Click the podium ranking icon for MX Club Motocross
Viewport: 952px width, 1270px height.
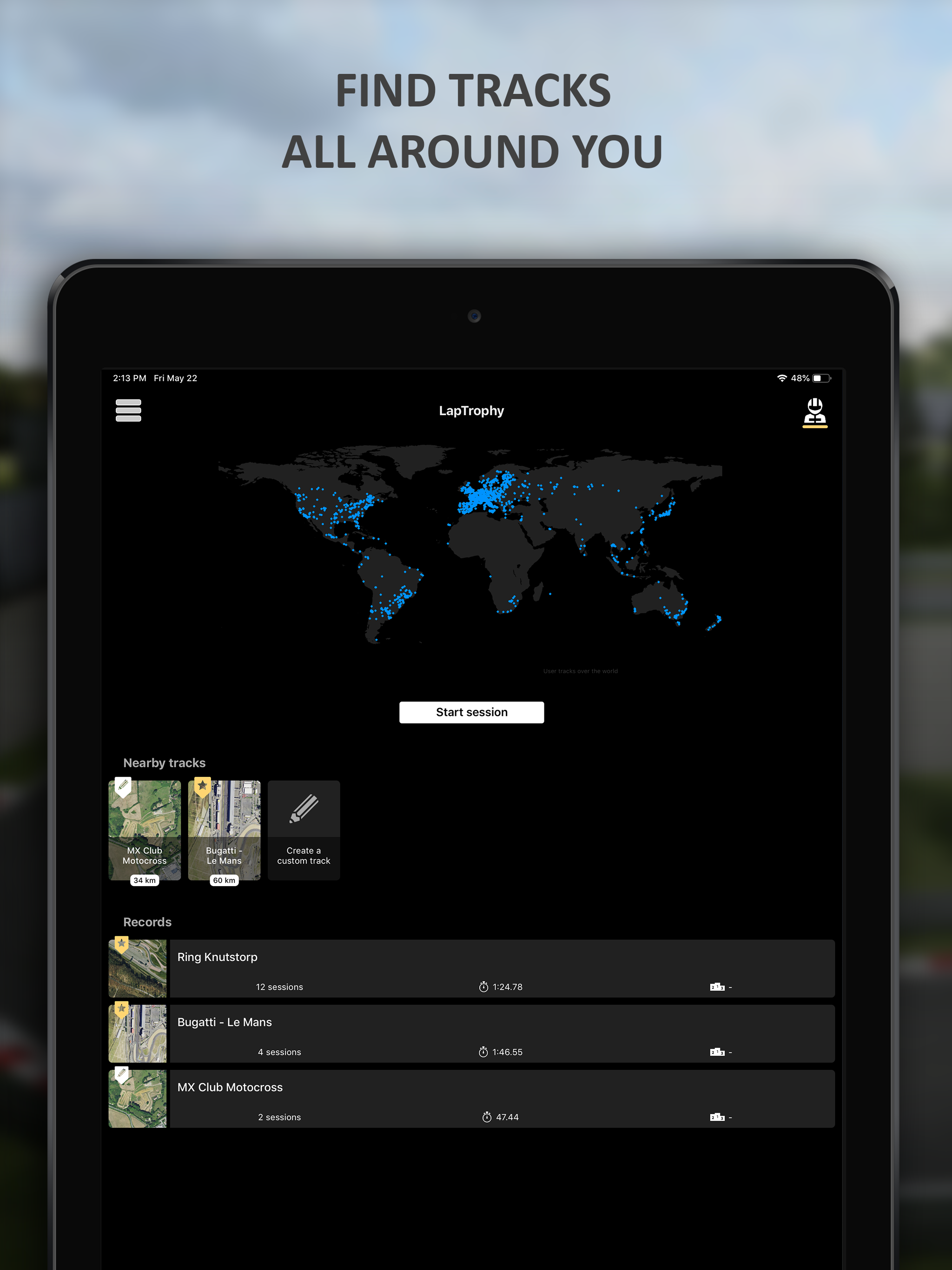click(x=717, y=1117)
